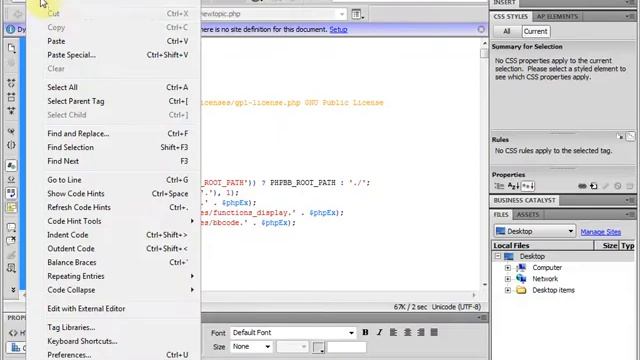Toggle Line Numbers in the coding toolbar
Viewport: 640px width, 360px height.
coord(11,165)
